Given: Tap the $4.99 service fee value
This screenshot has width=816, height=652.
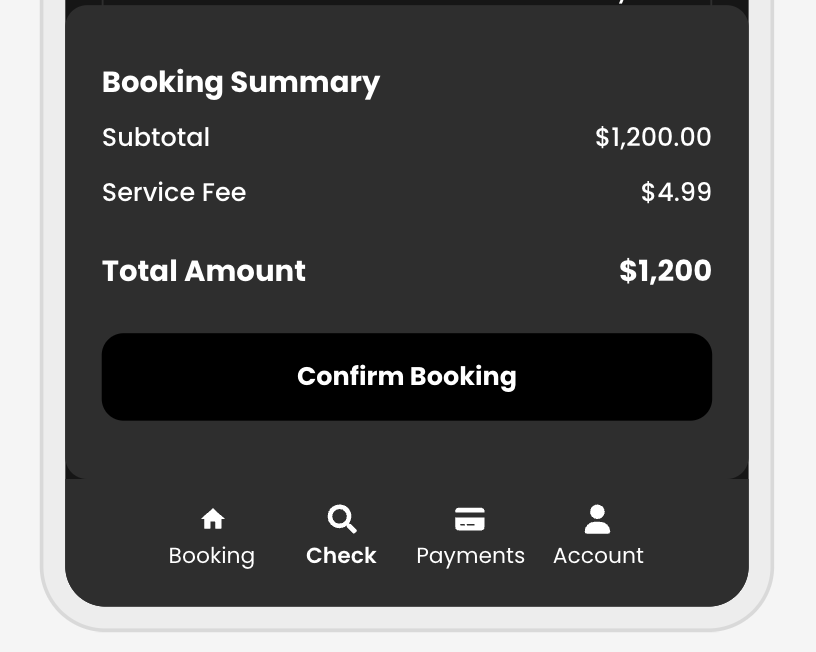Looking at the screenshot, I should click(676, 192).
